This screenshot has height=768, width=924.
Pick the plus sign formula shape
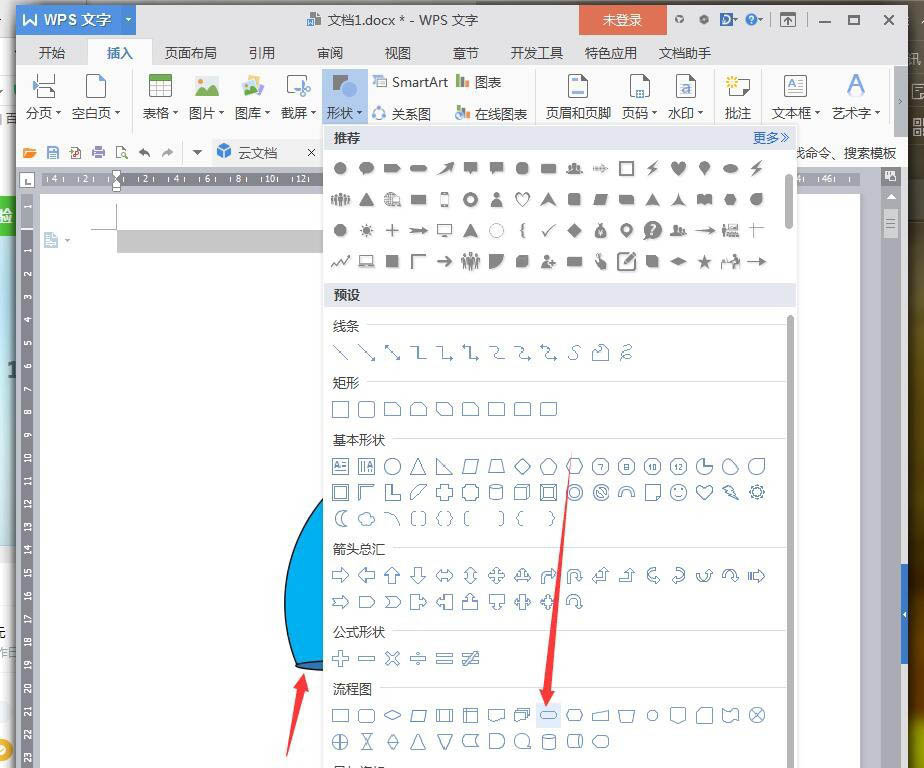(x=341, y=658)
